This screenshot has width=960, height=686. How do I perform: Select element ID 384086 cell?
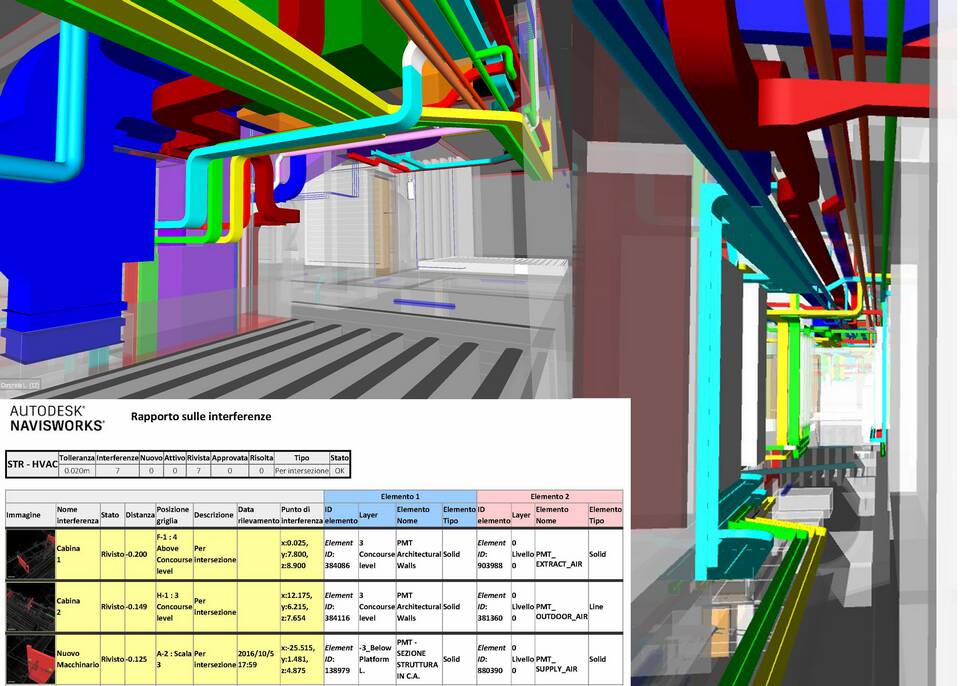click(340, 554)
